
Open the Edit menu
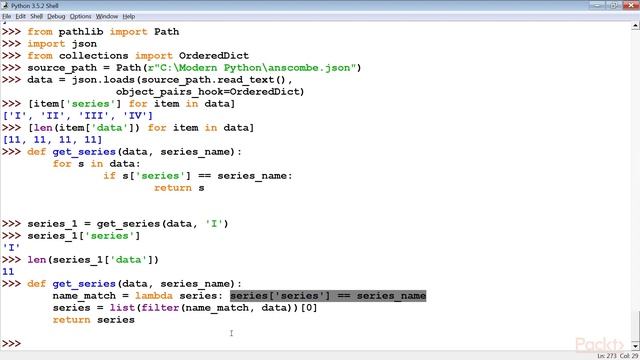click(x=20, y=16)
